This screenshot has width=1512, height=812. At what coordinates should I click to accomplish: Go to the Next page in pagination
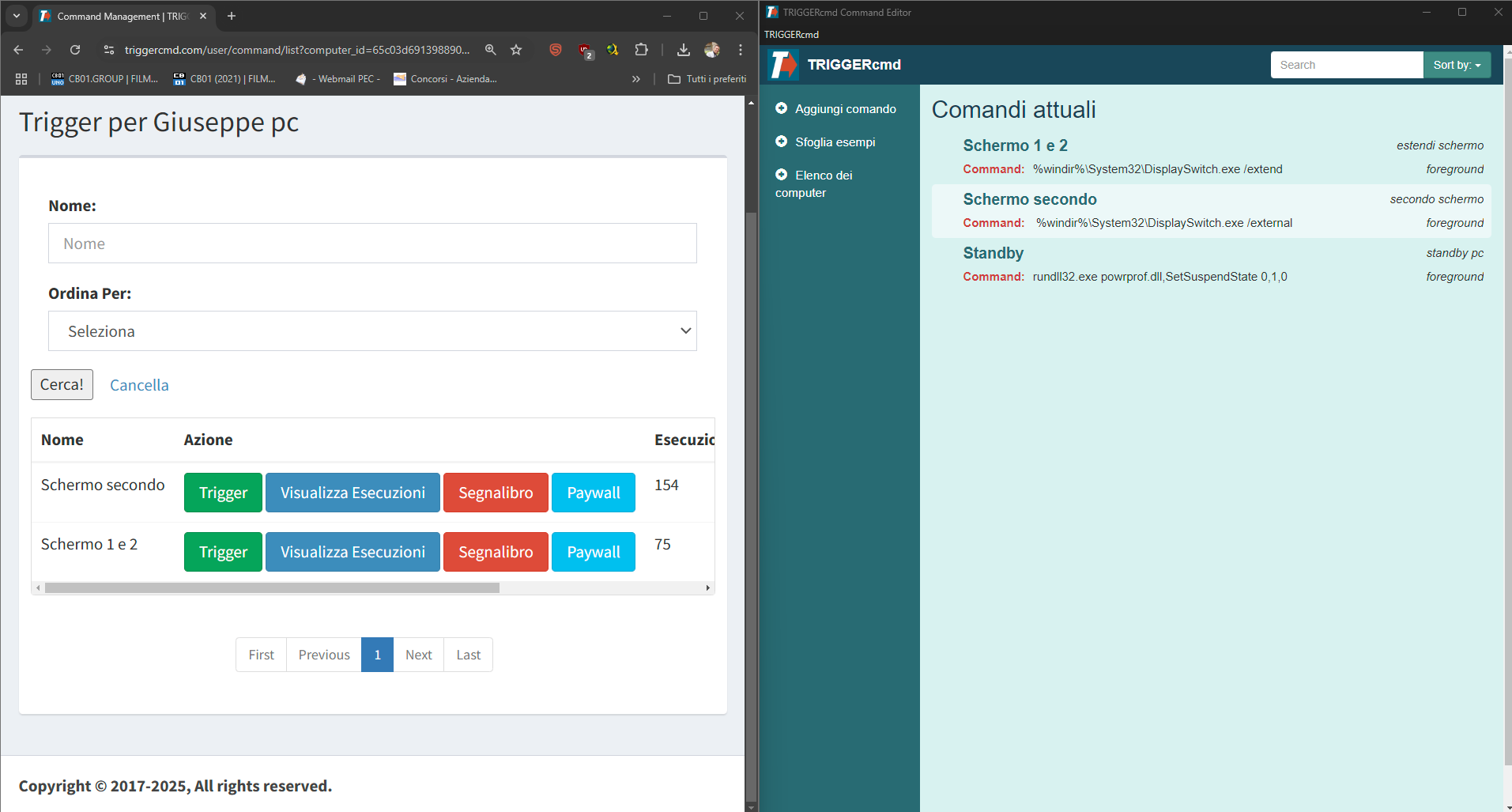tap(419, 655)
